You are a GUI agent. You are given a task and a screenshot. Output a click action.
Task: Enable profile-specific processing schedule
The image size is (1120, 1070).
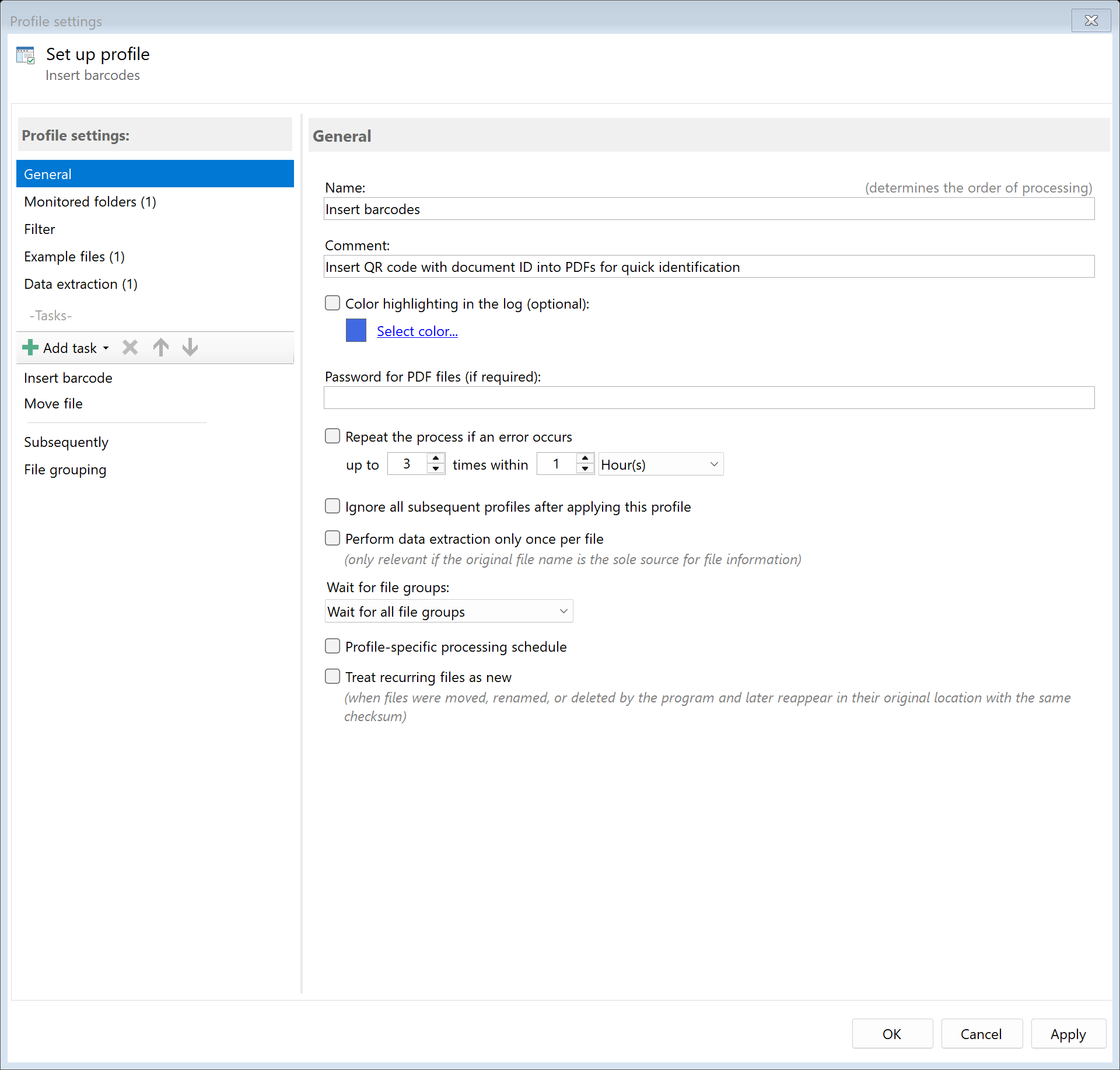[332, 646]
